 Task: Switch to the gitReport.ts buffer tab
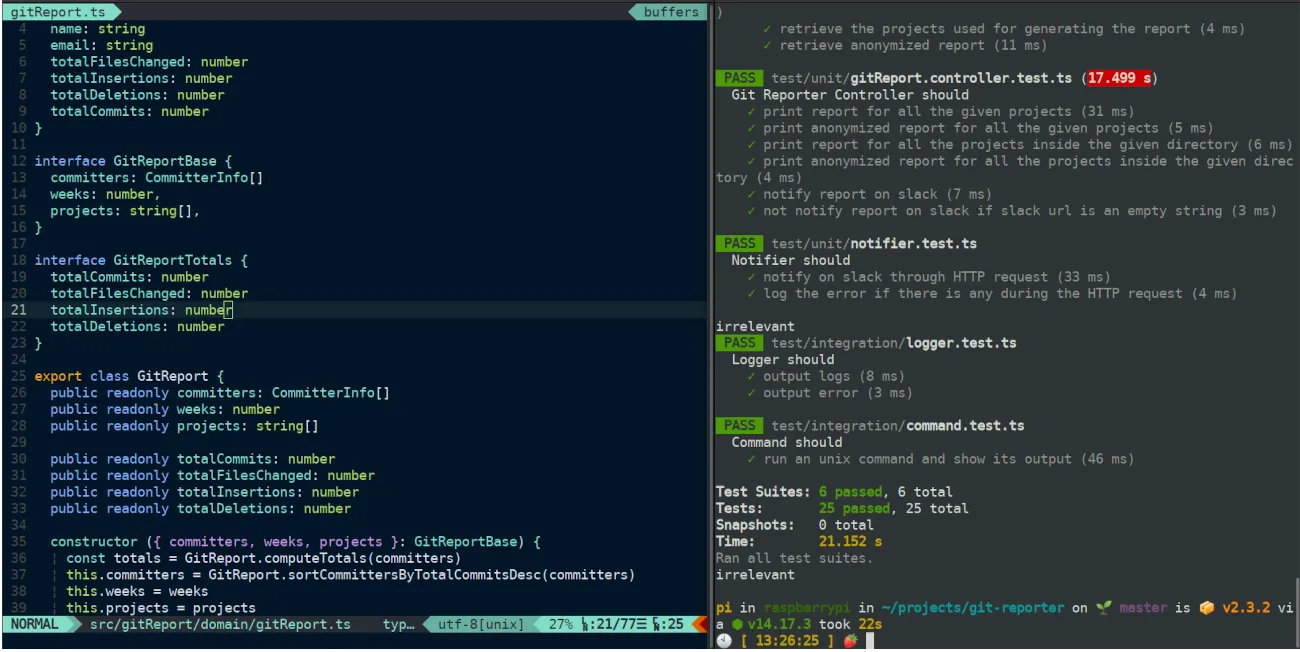58,12
